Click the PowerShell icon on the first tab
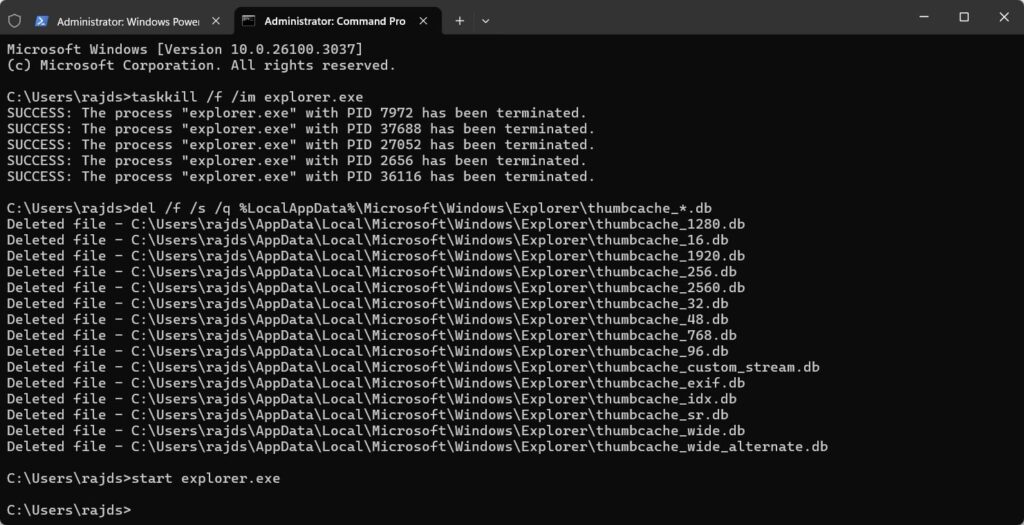 coord(42,20)
